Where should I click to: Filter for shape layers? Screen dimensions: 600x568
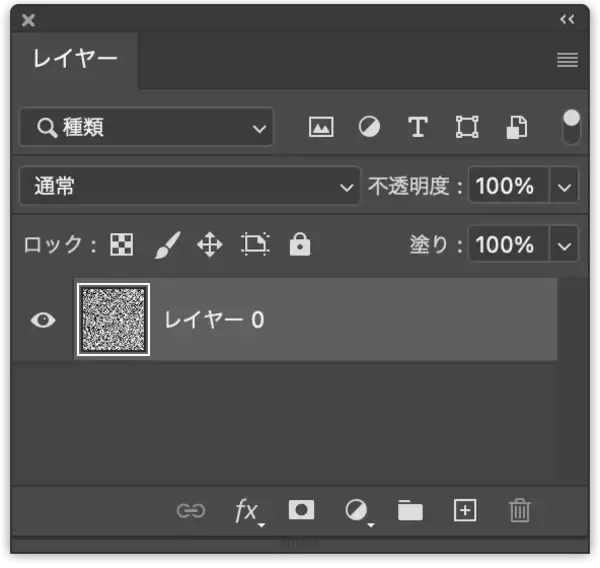[467, 127]
